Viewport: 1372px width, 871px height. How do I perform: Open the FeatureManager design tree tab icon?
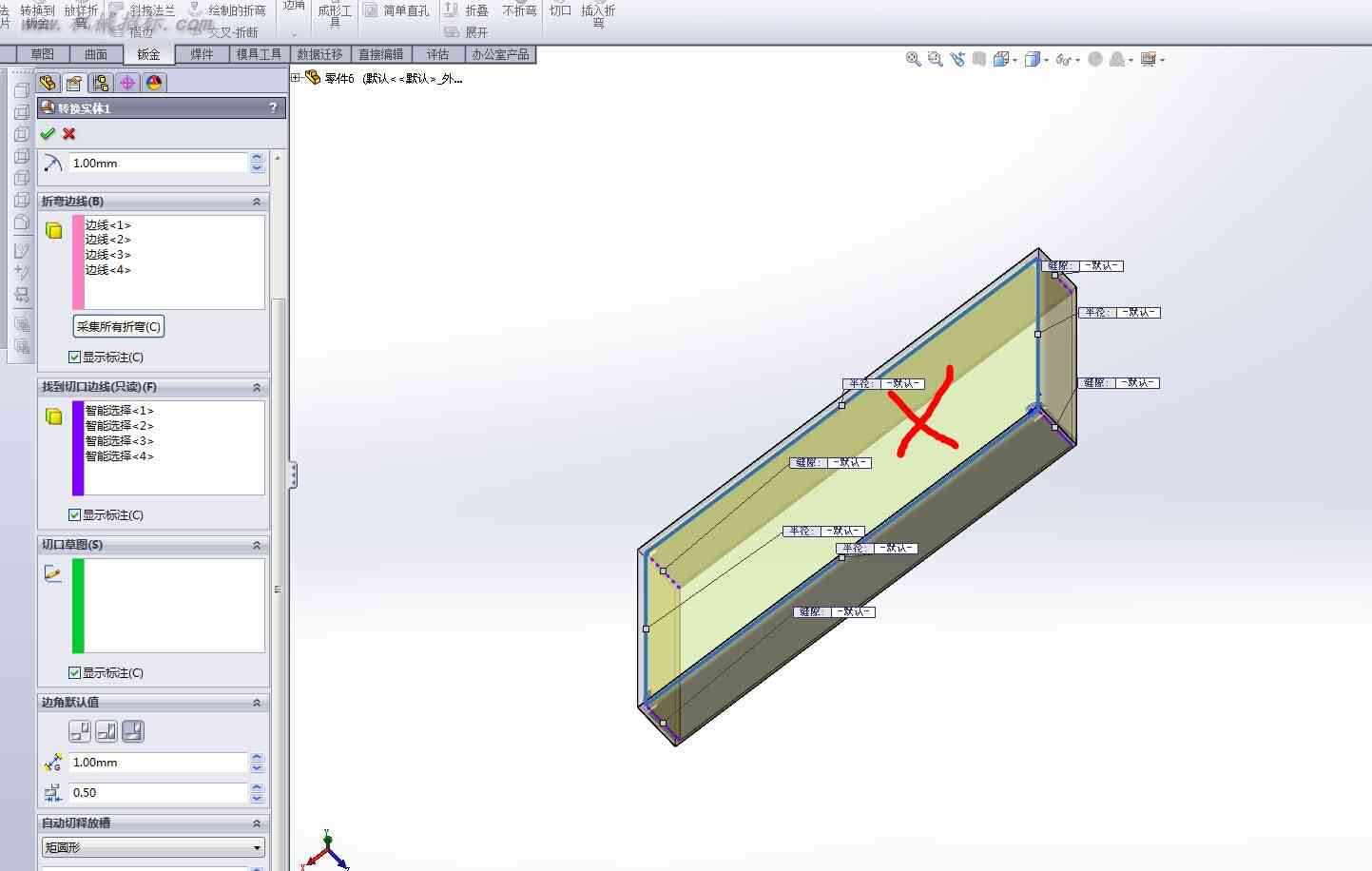click(x=48, y=83)
